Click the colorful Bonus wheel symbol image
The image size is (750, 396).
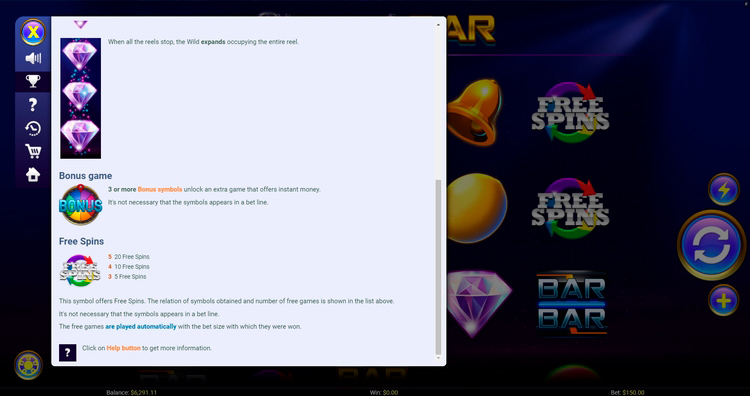[x=80, y=205]
